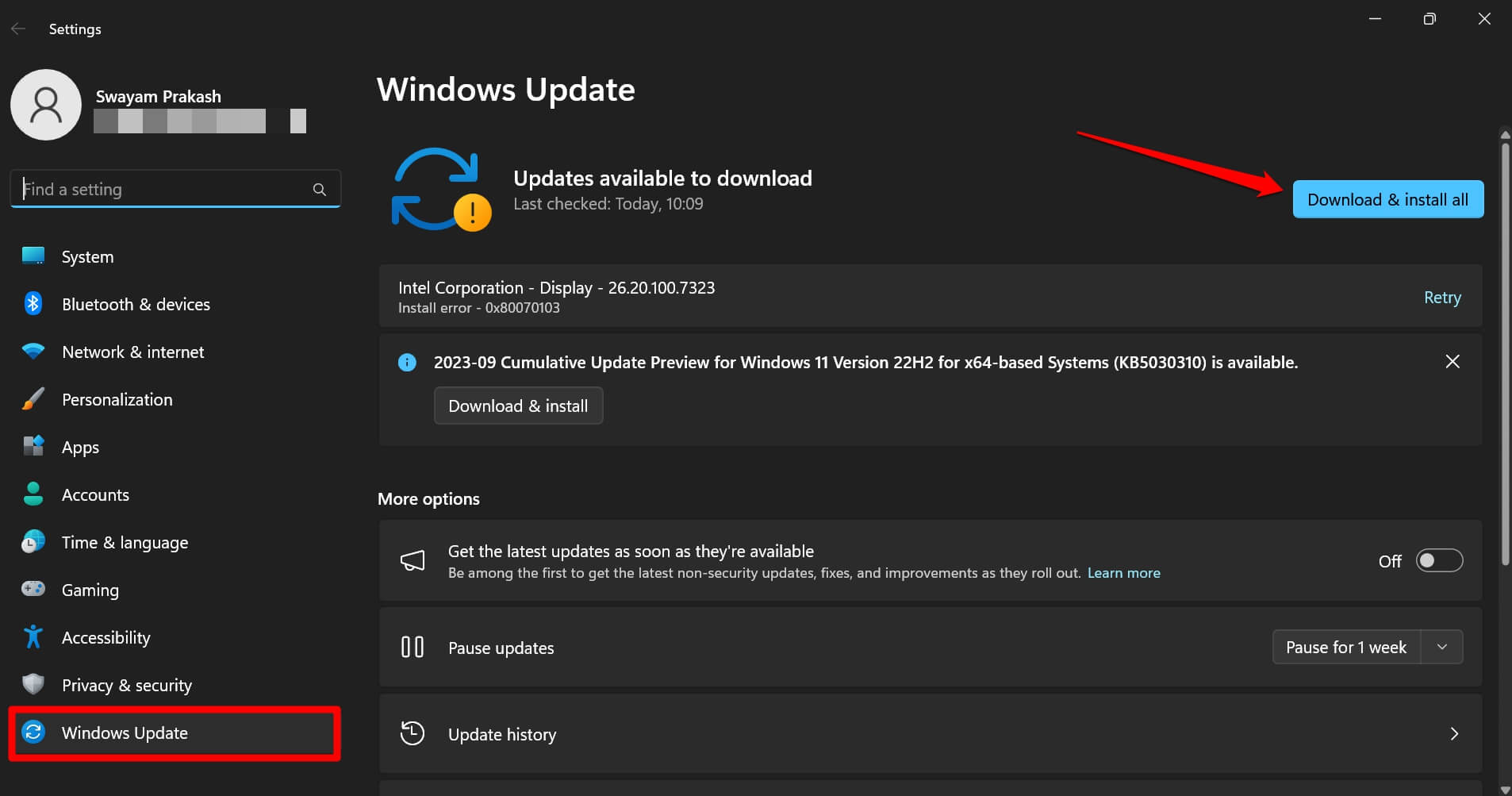Click the search magnifier in Find a setting
The width and height of the screenshot is (1512, 796).
tap(319, 189)
